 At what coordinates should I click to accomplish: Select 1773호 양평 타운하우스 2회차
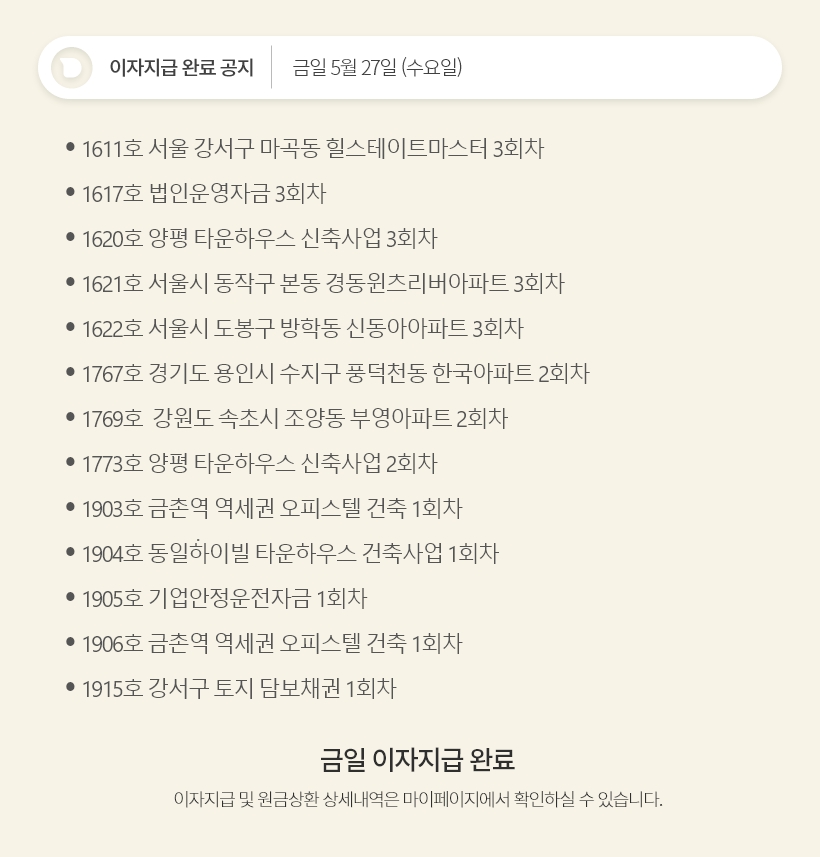(259, 464)
